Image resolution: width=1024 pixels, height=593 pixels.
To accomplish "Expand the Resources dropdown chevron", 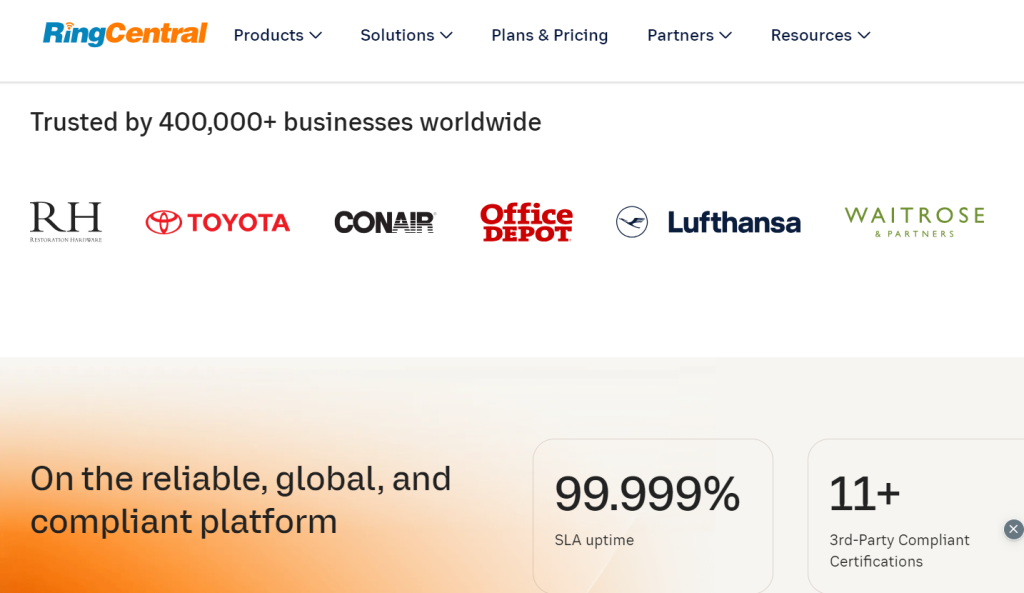I will [864, 35].
